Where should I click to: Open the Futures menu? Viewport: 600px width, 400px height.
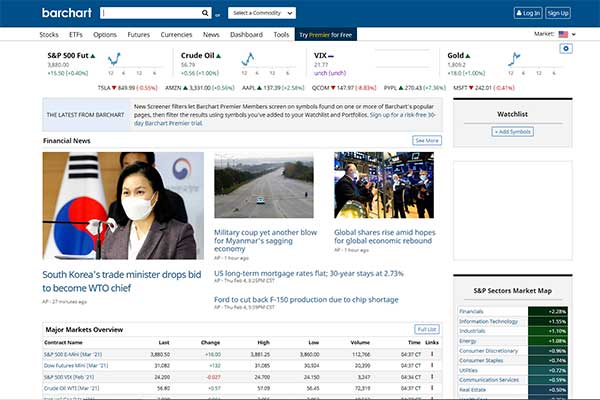[x=139, y=34]
